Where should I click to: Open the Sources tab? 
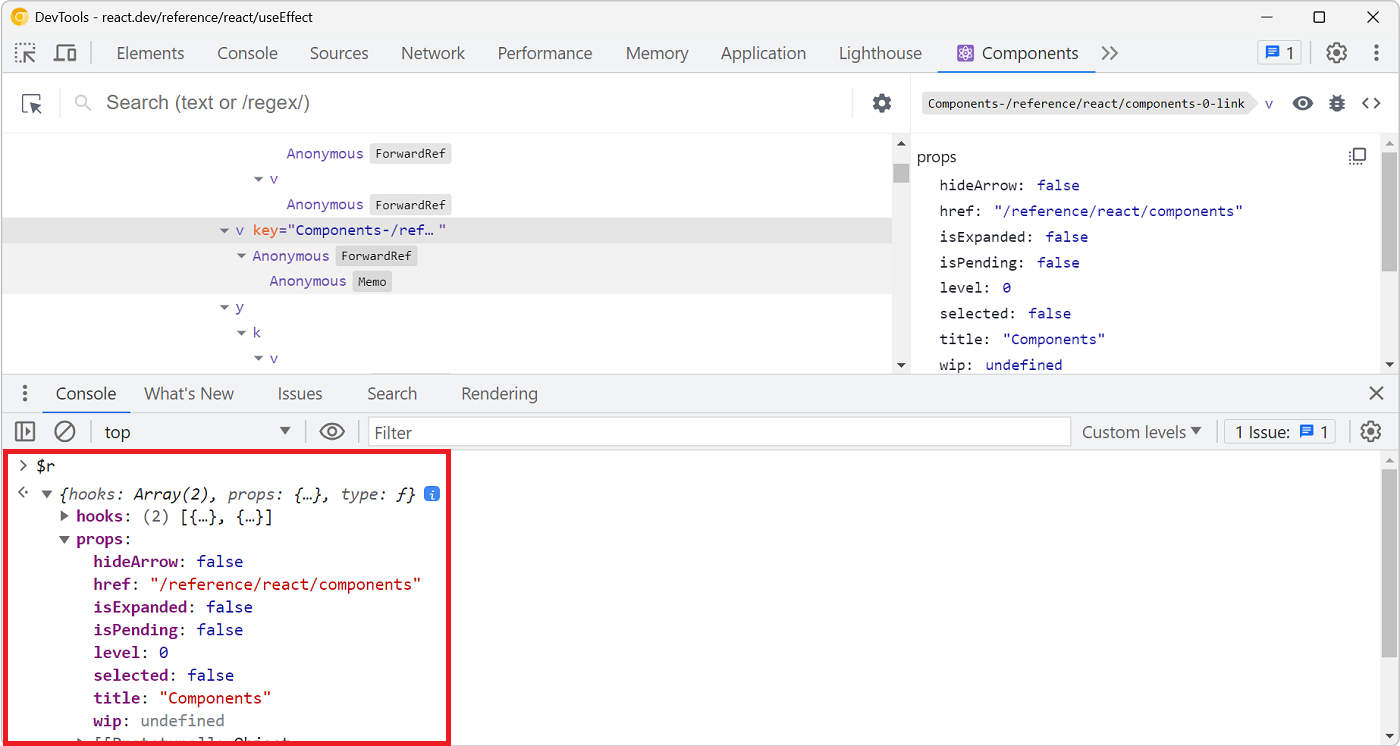(x=339, y=53)
